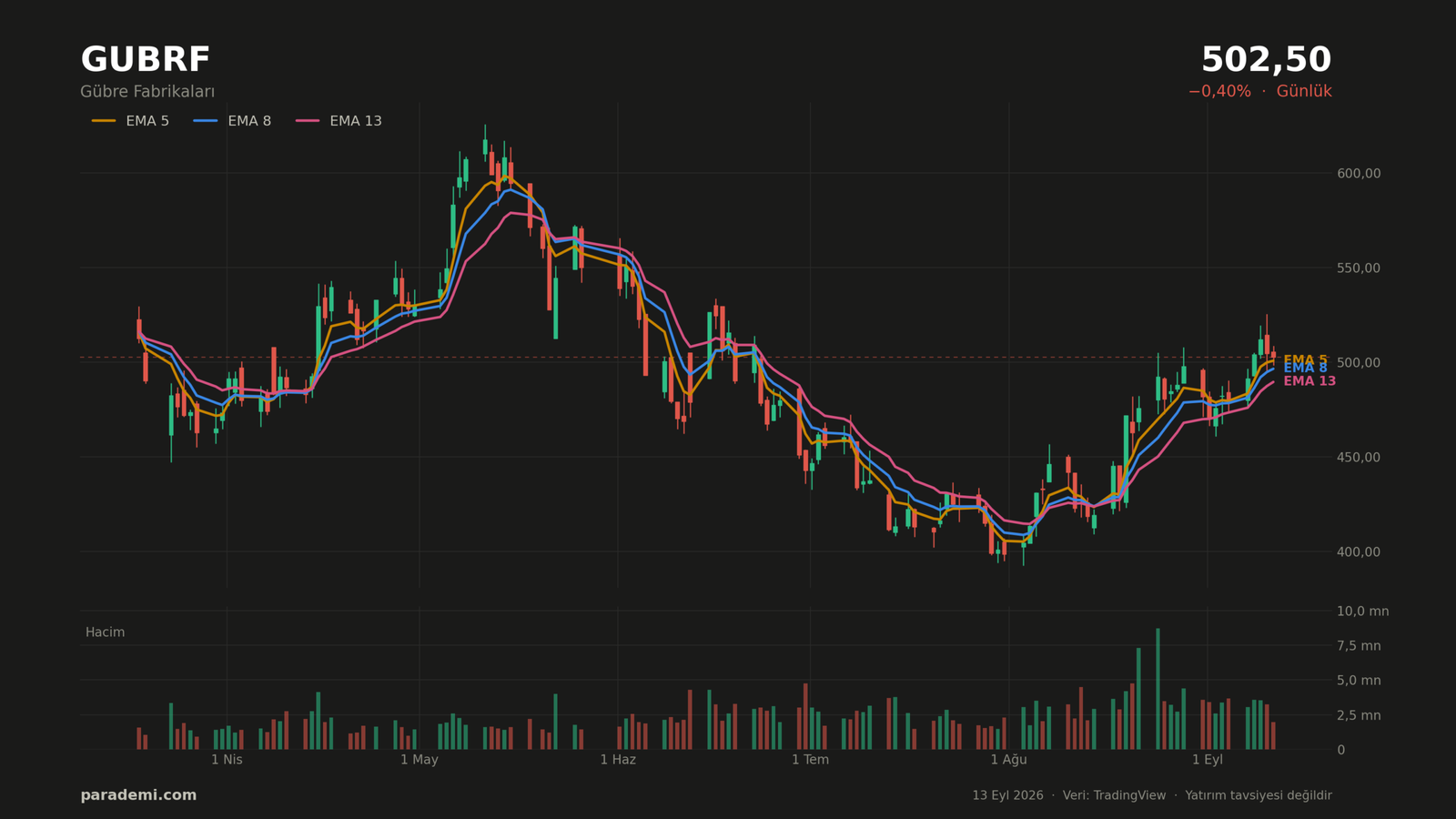This screenshot has height=819, width=1456.
Task: Click the 13 Eyl 2026 date text
Action: click(1007, 795)
